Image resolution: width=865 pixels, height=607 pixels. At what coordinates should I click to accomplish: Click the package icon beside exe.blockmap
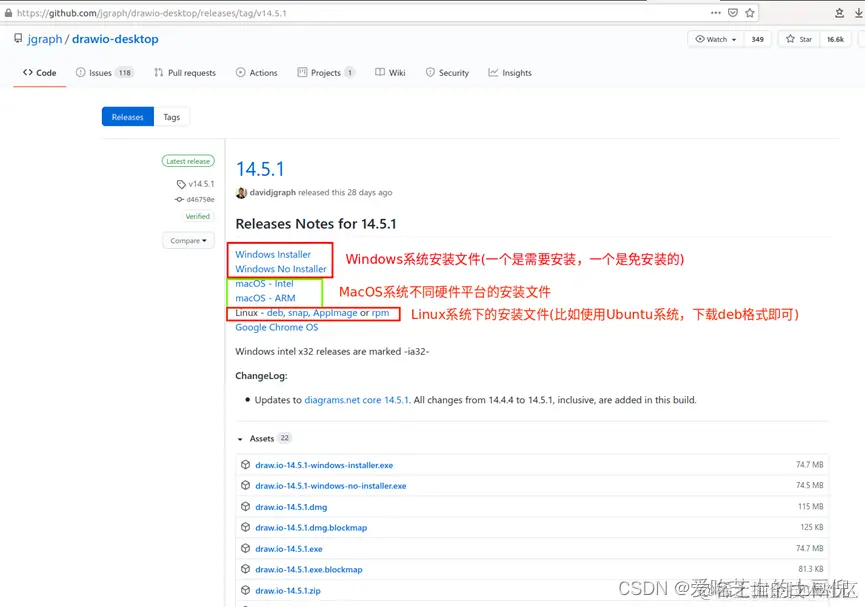(x=245, y=569)
